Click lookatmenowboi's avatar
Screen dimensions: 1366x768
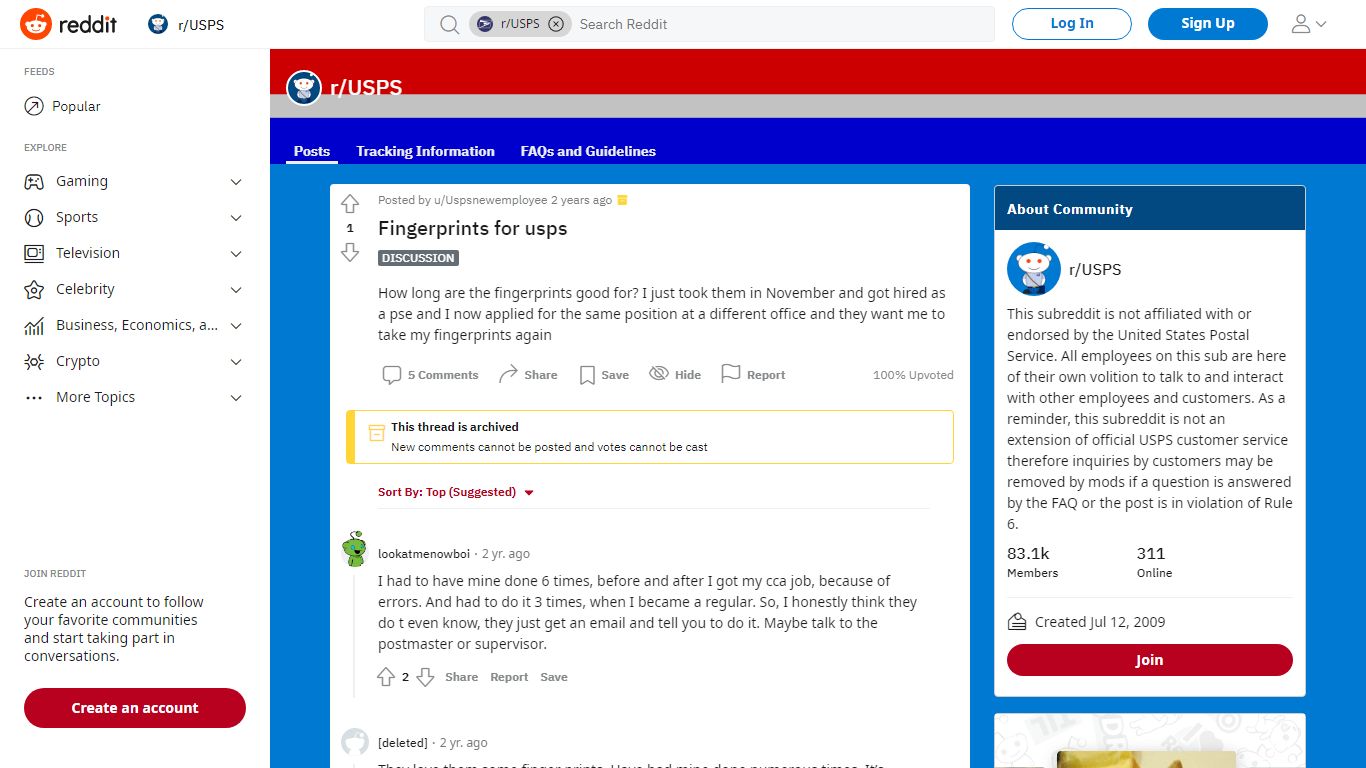click(x=354, y=549)
